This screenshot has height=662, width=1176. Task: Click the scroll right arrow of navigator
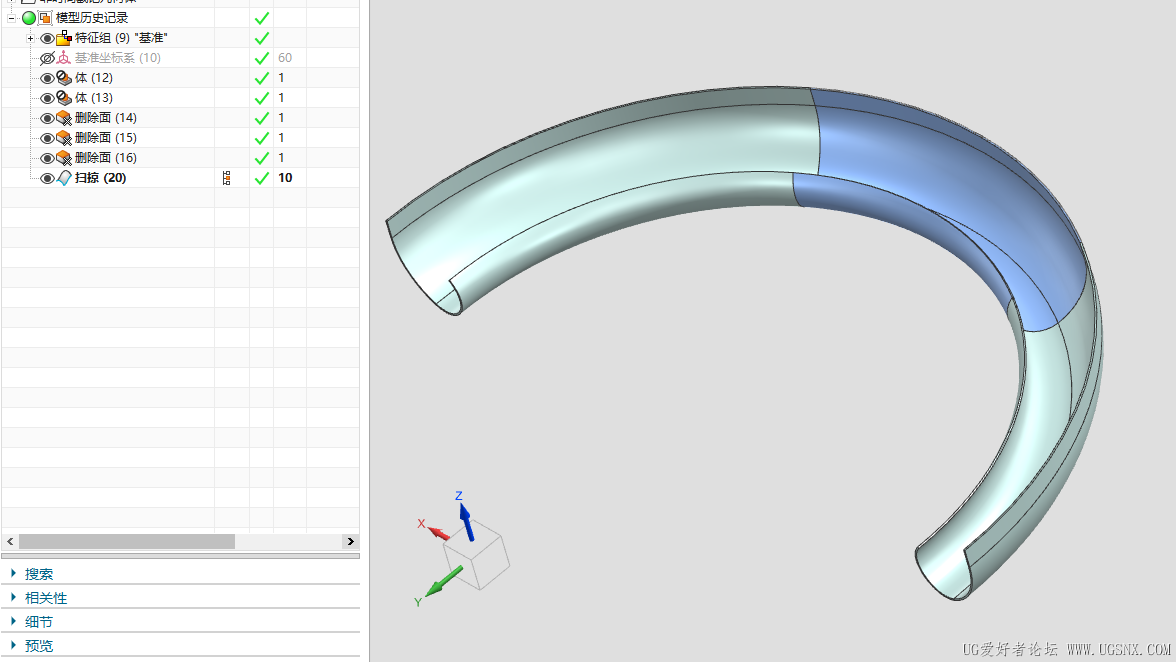click(x=350, y=541)
